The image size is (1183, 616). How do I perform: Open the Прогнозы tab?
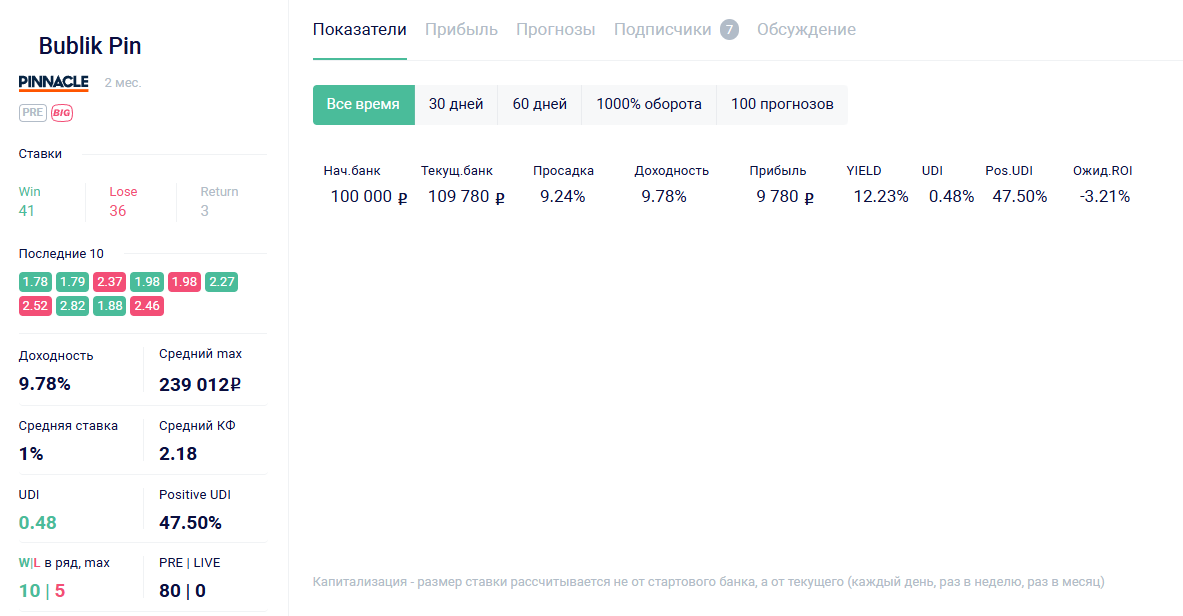tap(555, 30)
